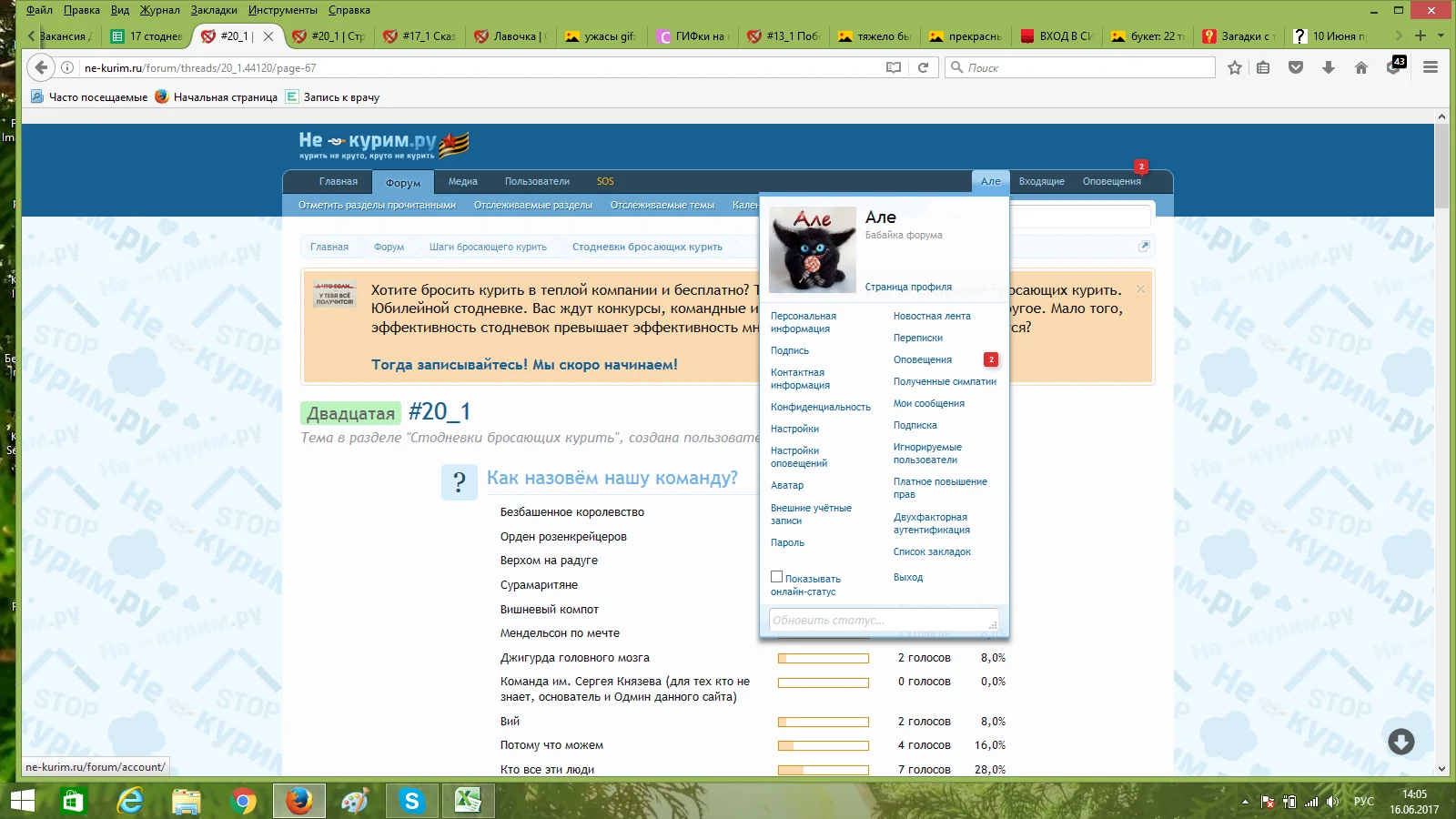Save the page to Pocket
This screenshot has width=1456, height=819.
[x=1296, y=67]
